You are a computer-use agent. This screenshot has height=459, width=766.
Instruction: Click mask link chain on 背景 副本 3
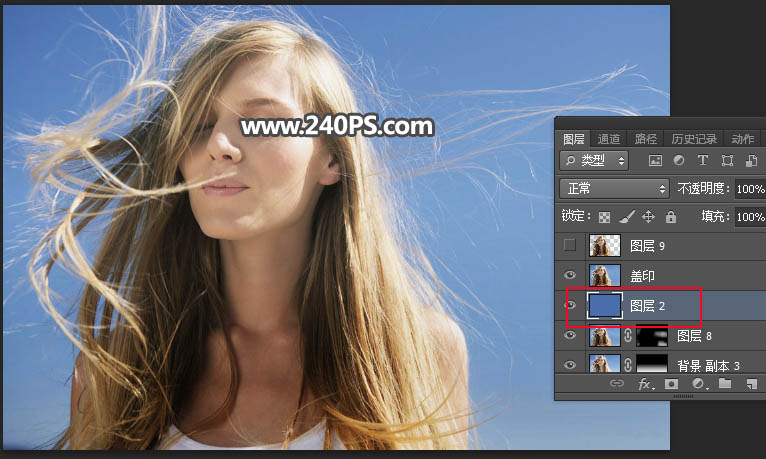click(x=628, y=364)
